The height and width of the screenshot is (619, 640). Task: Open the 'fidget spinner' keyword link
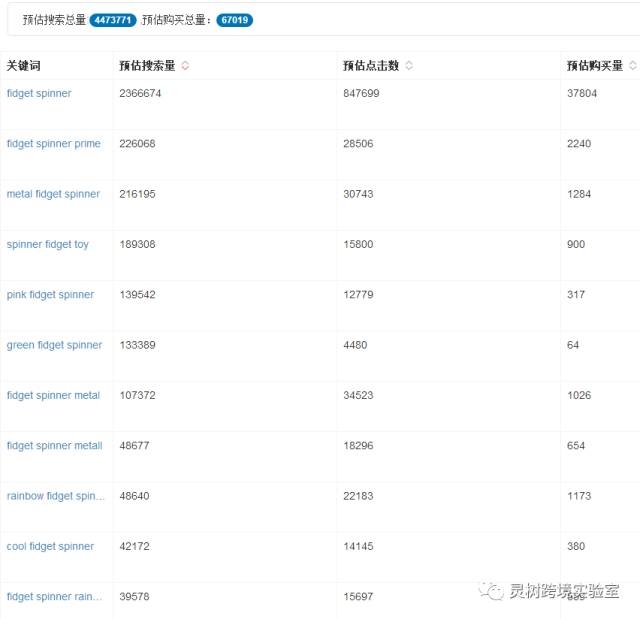39,93
